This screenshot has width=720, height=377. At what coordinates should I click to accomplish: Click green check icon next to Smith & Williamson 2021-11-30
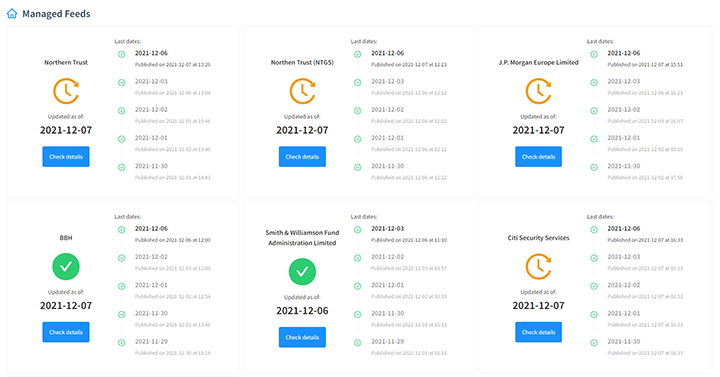coord(357,315)
